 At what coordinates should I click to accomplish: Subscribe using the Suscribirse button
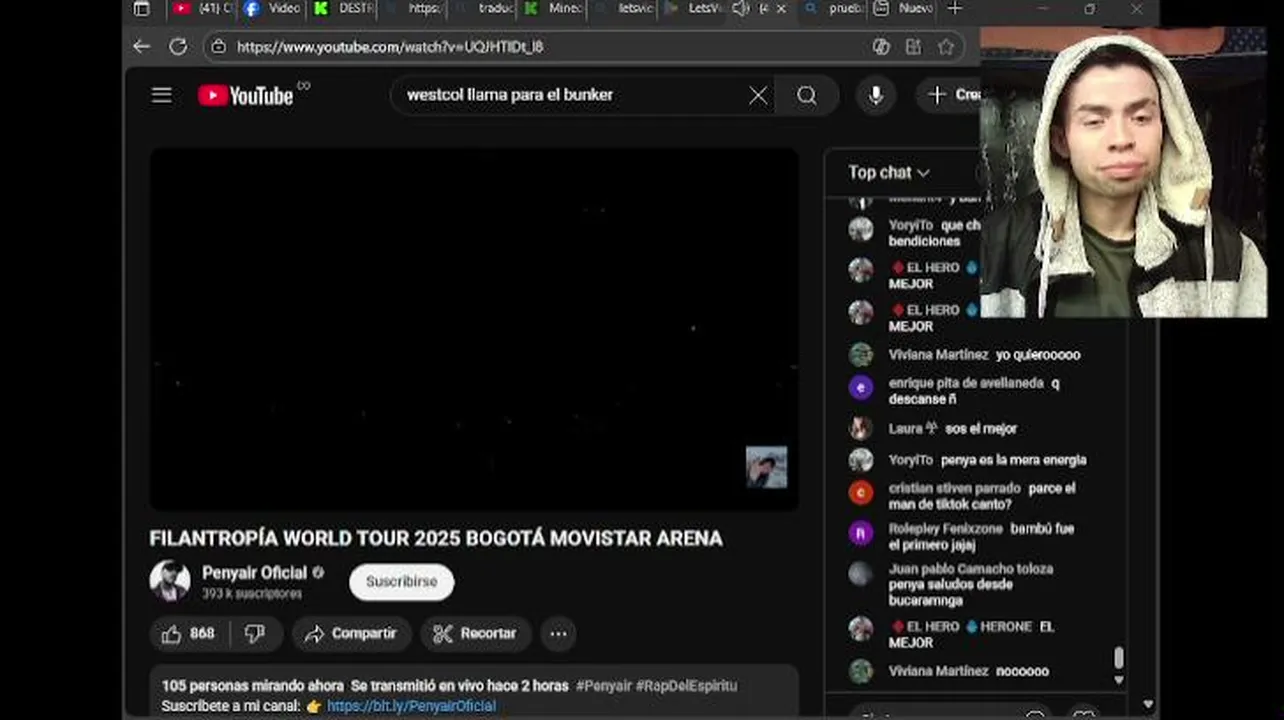[x=401, y=582]
